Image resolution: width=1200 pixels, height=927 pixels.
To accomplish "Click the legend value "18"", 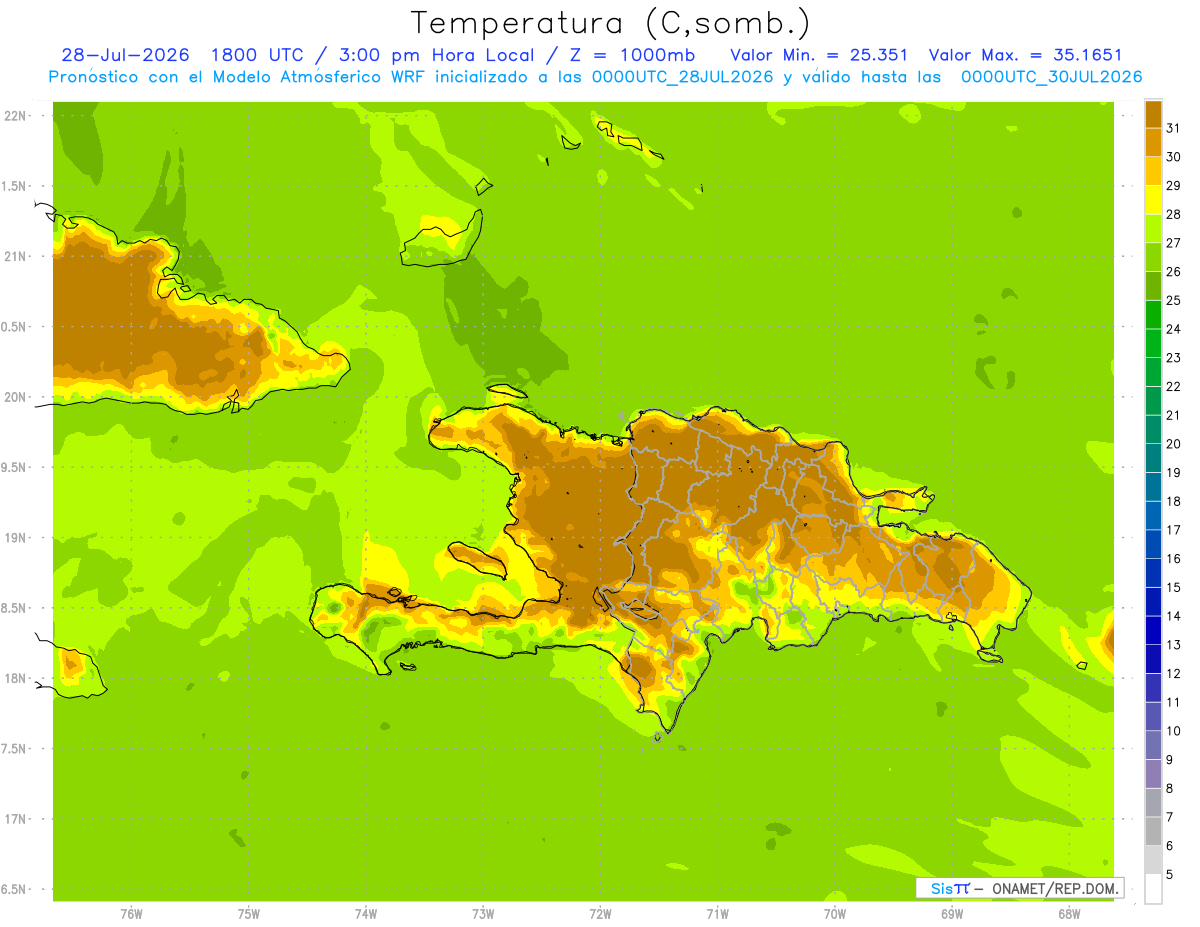I will [1174, 501].
